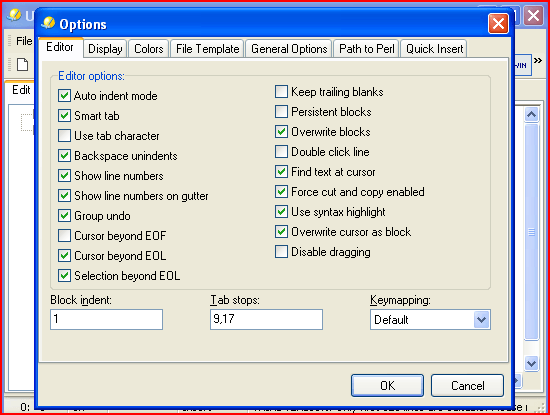
Task: Uncheck Smart tab option
Action: [64, 116]
